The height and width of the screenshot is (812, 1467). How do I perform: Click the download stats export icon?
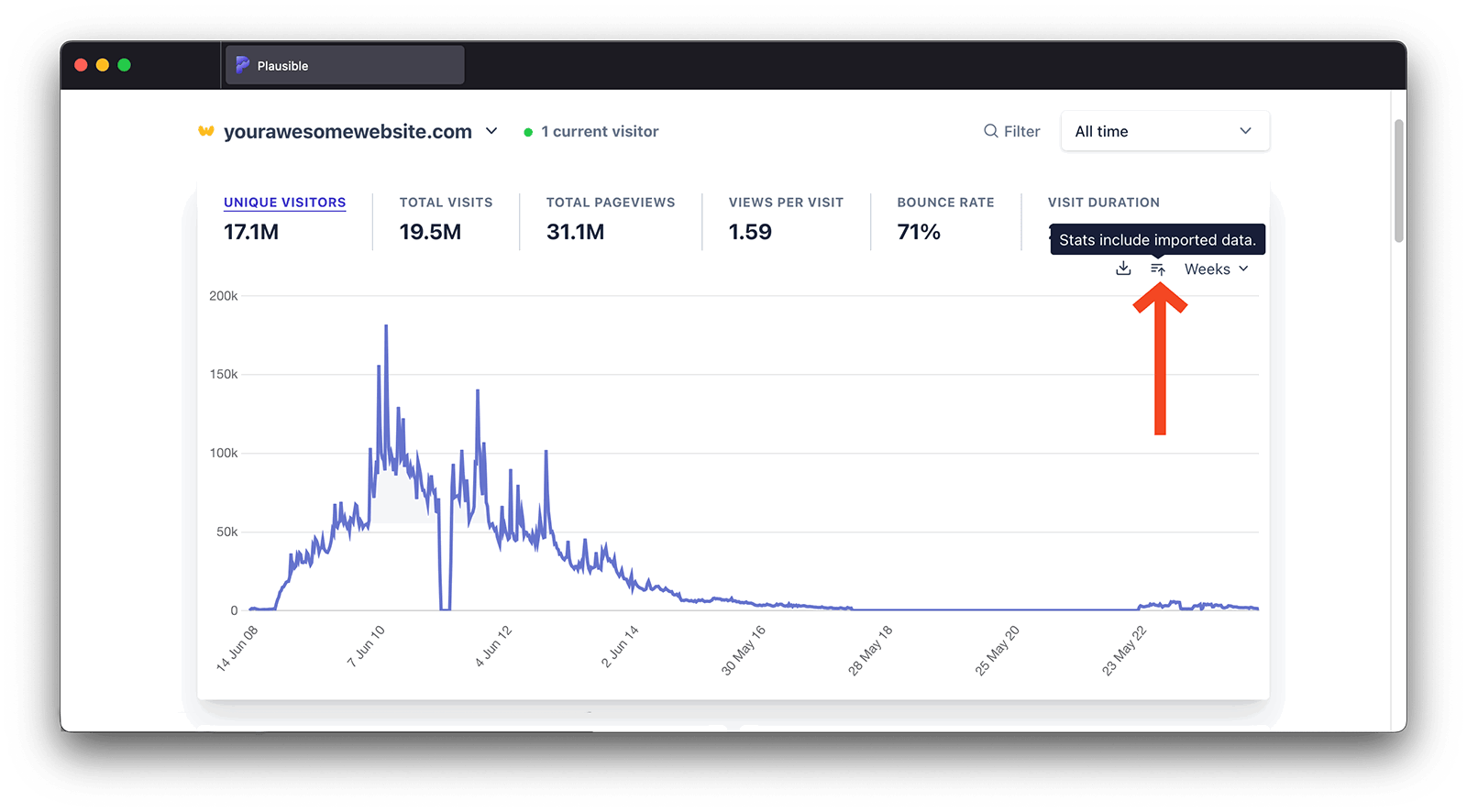(1123, 269)
